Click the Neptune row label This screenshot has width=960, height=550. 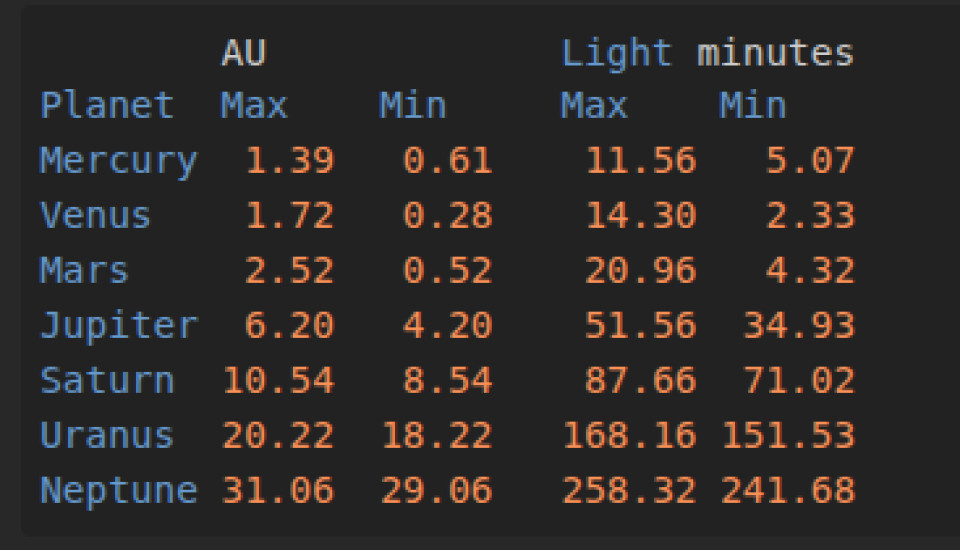click(x=118, y=491)
